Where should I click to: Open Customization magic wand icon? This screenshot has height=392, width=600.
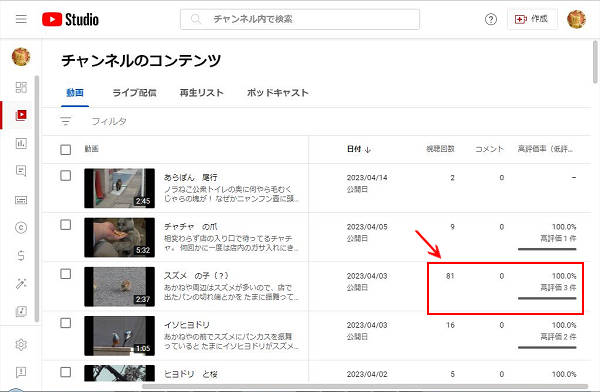click(x=21, y=283)
